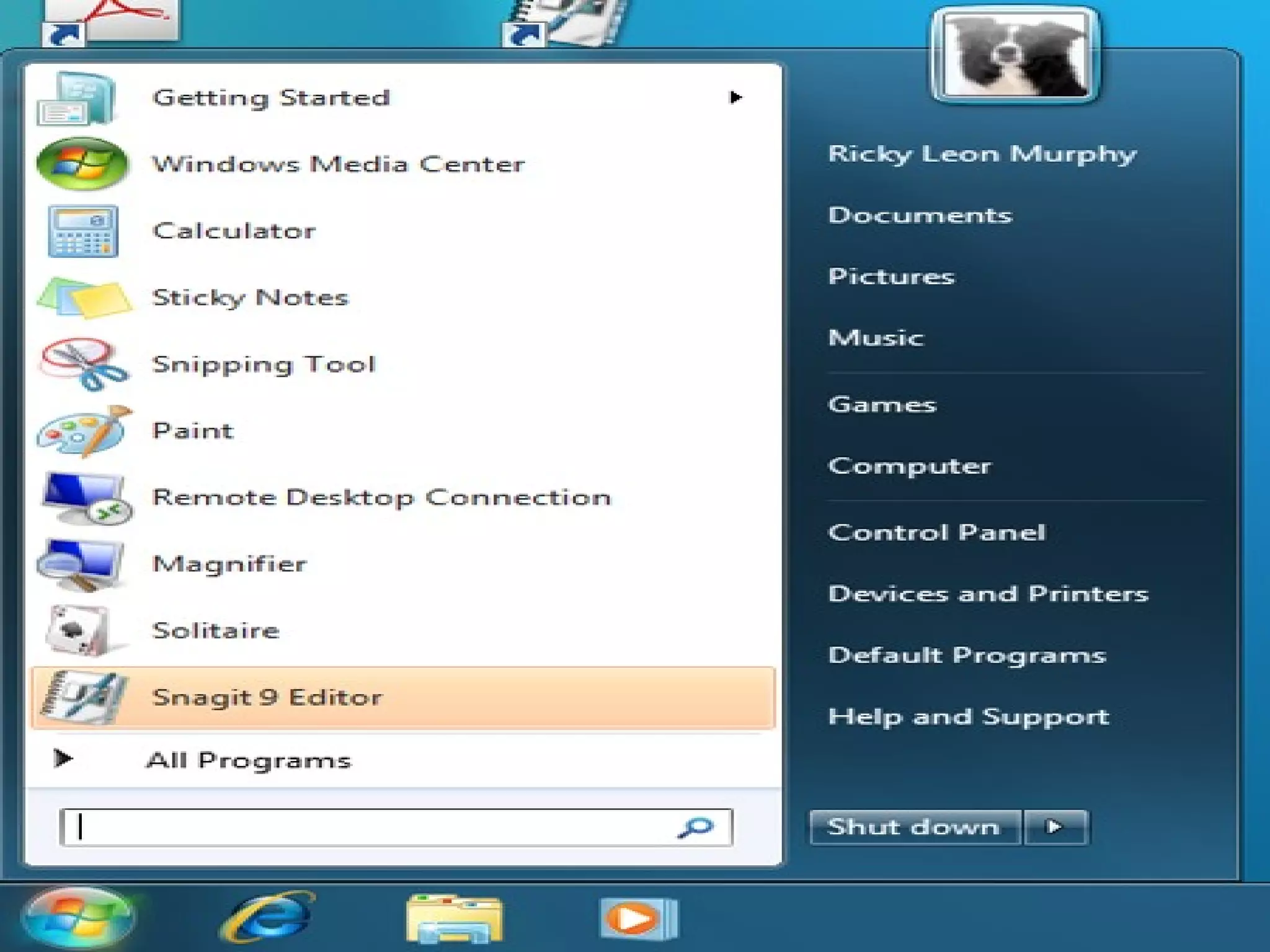The image size is (1270, 952).
Task: Open Devices and Printers link
Action: click(x=988, y=594)
